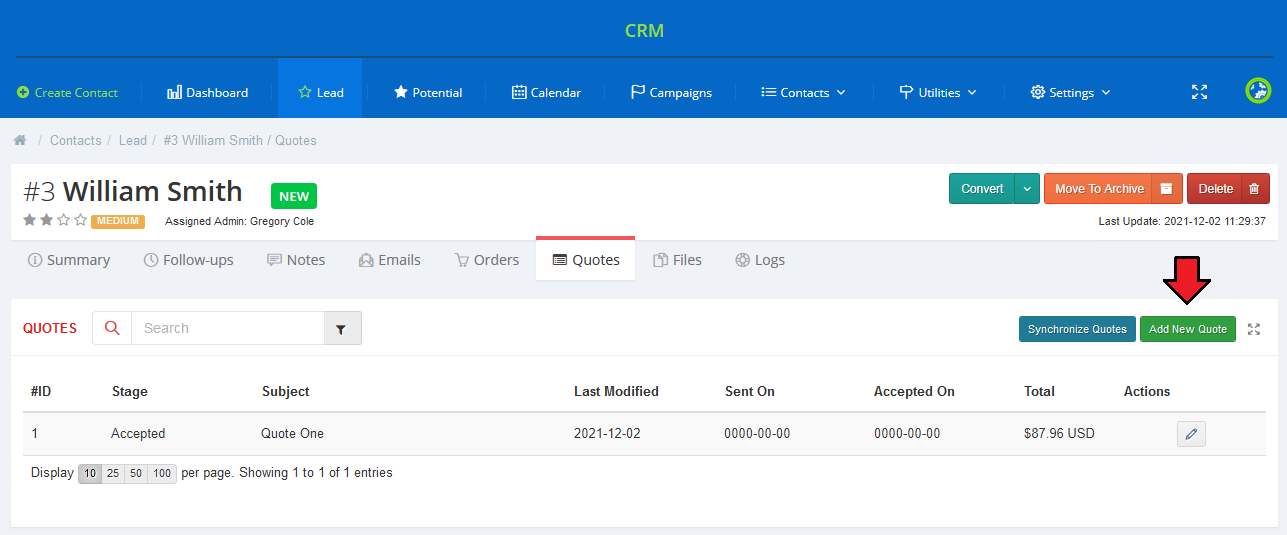Click the 2021-12-02 last modified cell
The width and height of the screenshot is (1287, 535).
(607, 434)
